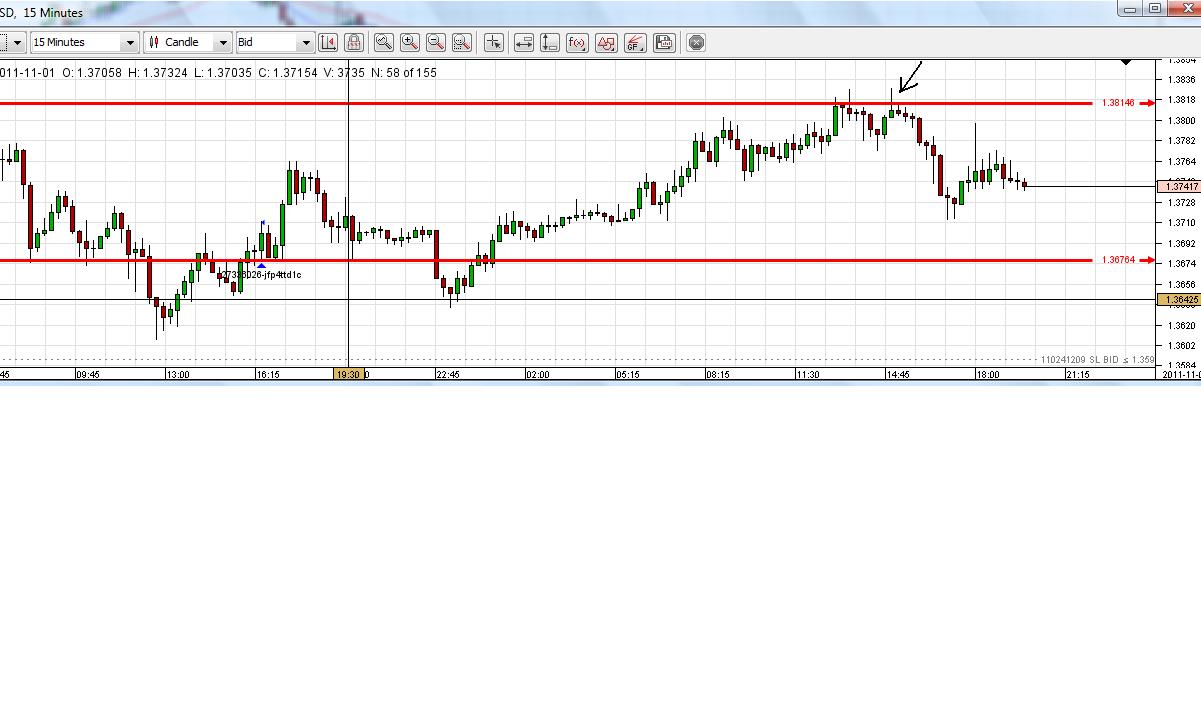Click the 22:45 time axis label

point(447,374)
